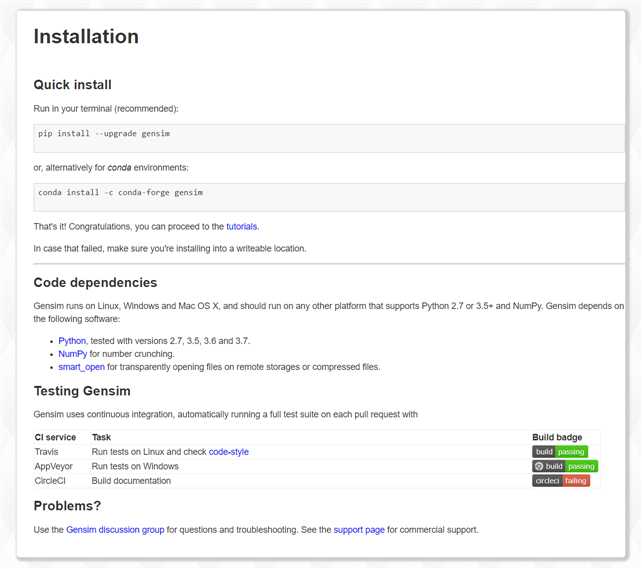Click the Travis cell in CI table

pyautogui.click(x=46, y=452)
